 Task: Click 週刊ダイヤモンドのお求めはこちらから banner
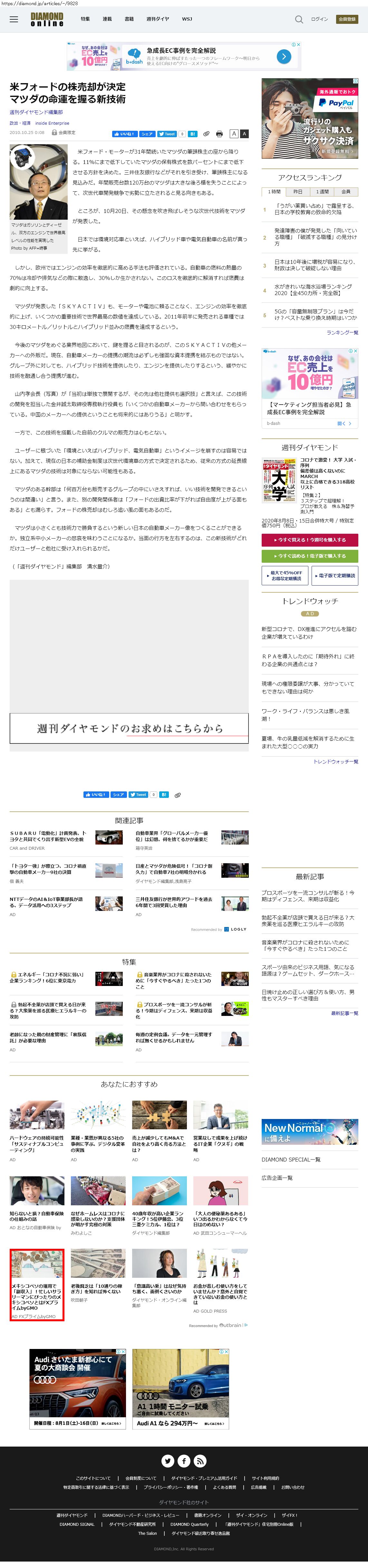(129, 729)
